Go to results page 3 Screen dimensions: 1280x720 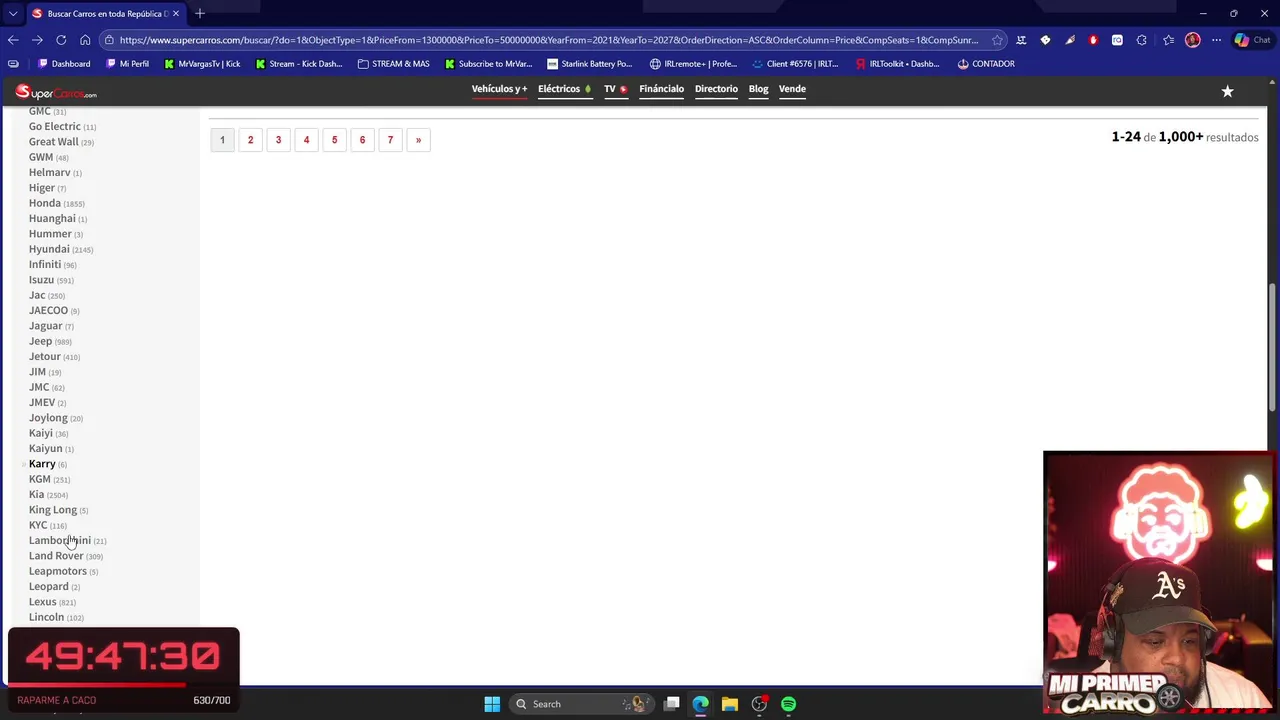click(x=278, y=140)
